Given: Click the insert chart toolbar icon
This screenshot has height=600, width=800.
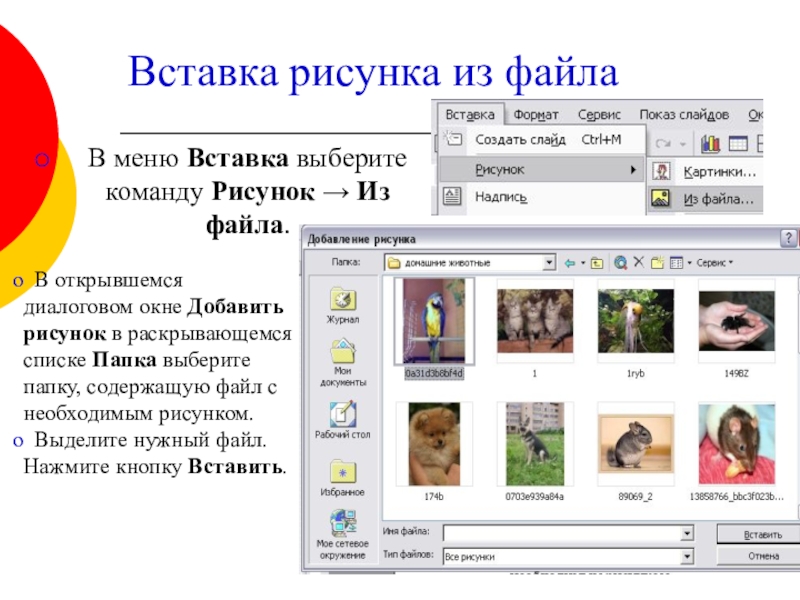Looking at the screenshot, I should pyautogui.click(x=710, y=144).
